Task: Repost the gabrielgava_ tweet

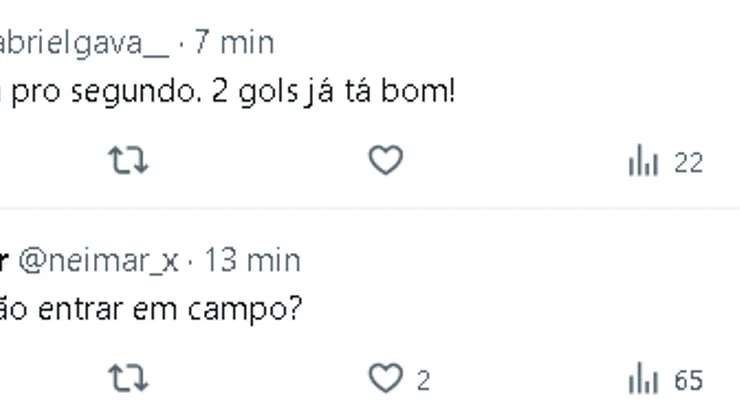Action: [128, 162]
